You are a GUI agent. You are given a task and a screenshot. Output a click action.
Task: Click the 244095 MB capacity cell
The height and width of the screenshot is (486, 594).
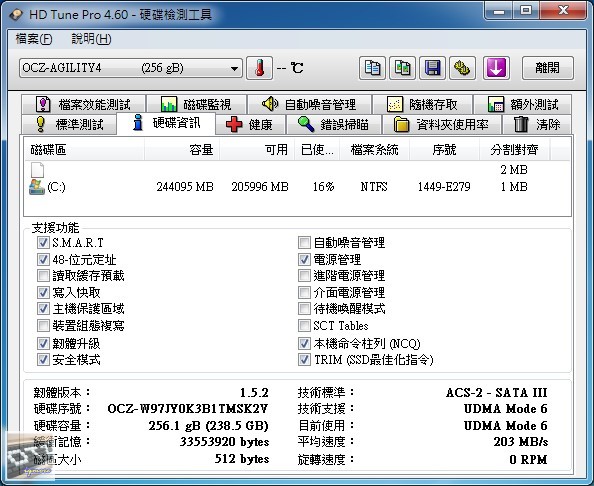coord(185,187)
